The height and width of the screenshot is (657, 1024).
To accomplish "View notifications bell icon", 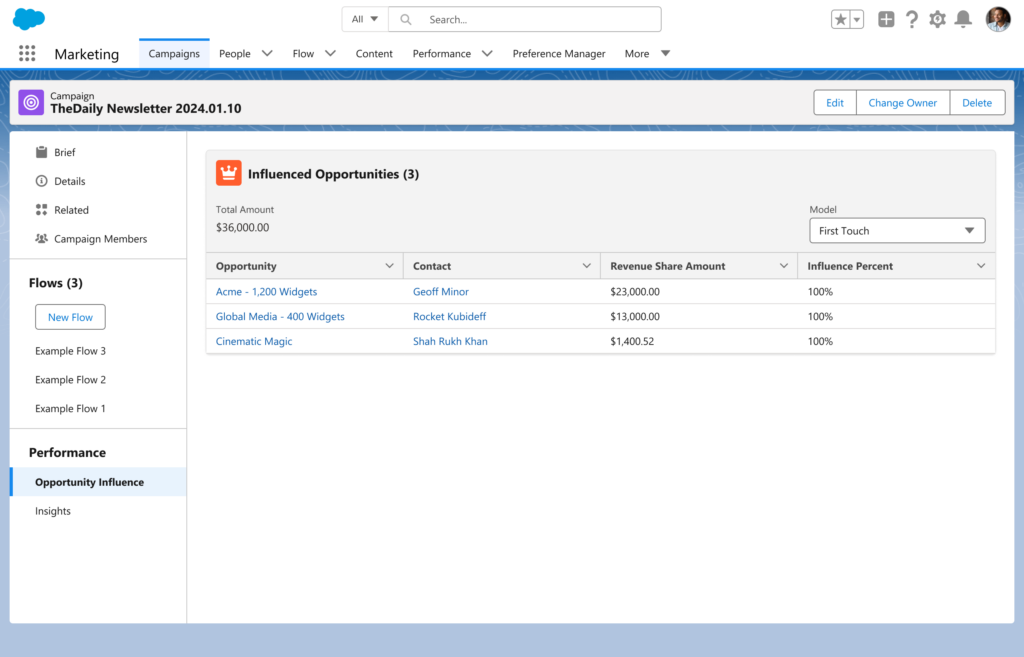I will 963,19.
